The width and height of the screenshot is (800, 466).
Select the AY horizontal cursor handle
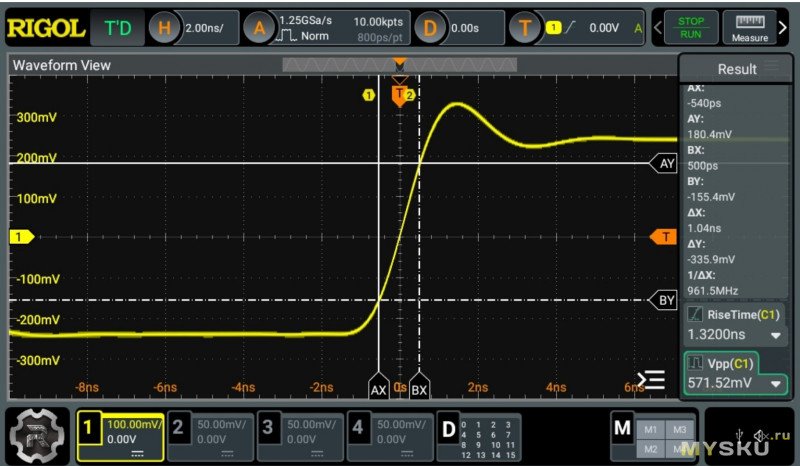pos(665,163)
